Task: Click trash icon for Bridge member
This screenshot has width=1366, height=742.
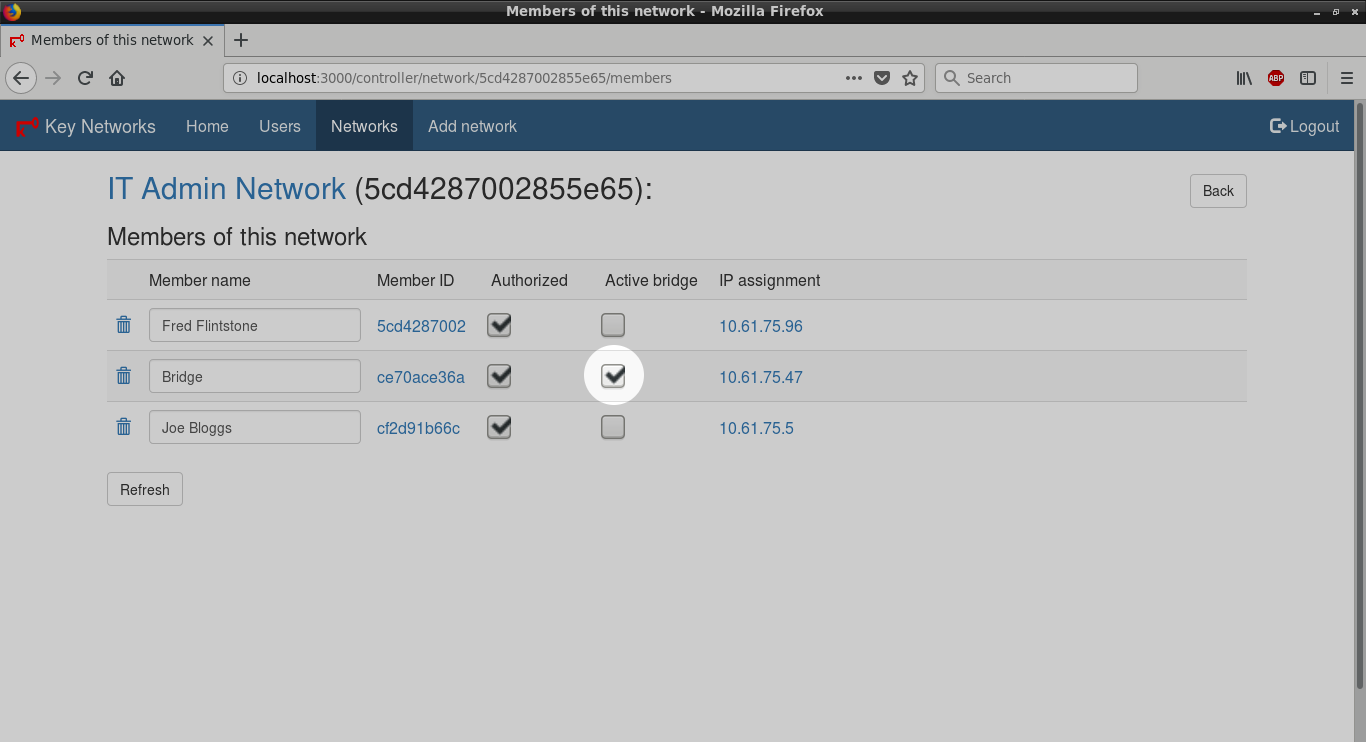Action: [x=124, y=376]
